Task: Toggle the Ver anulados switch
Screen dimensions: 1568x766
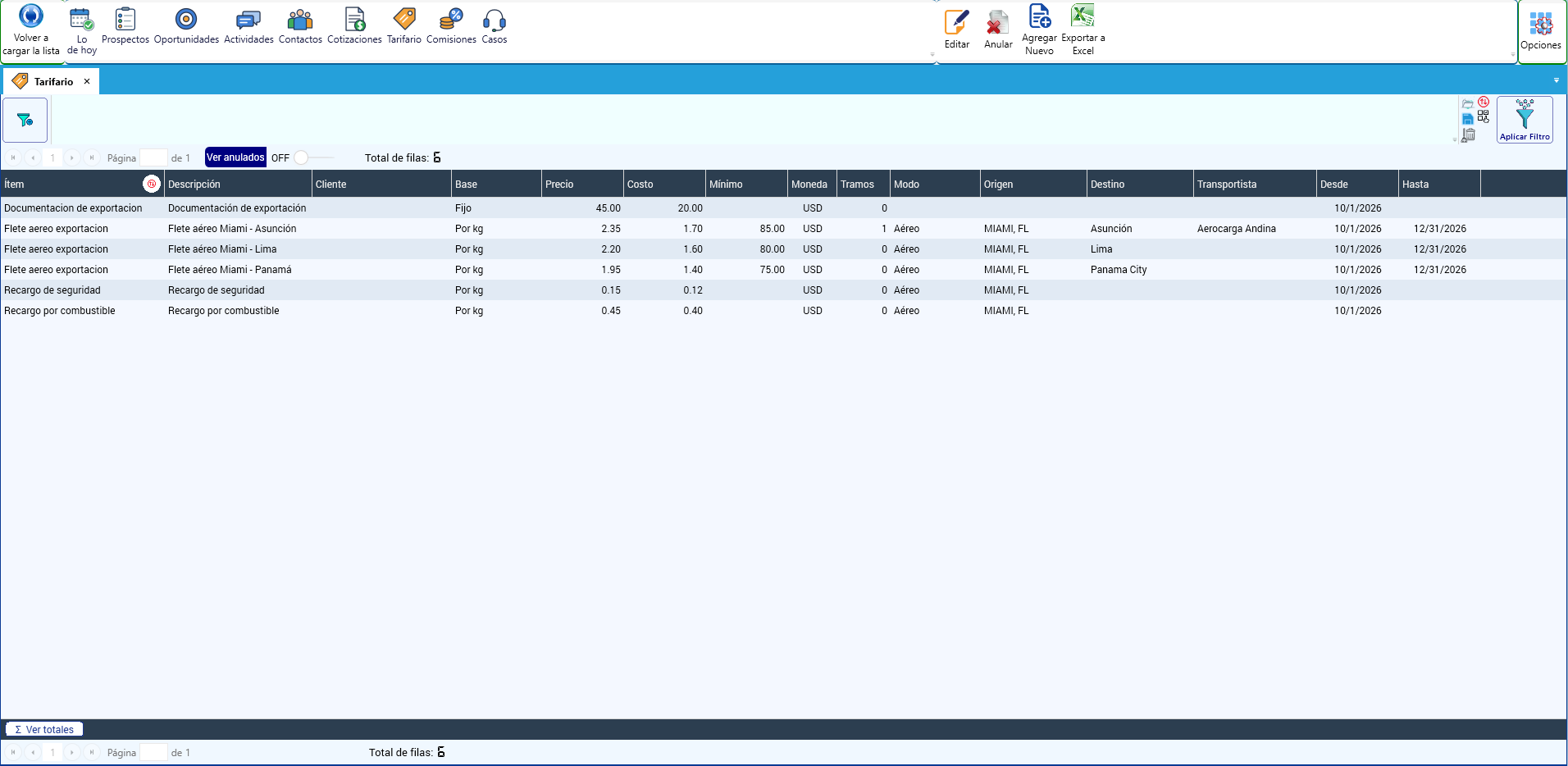Action: [314, 157]
